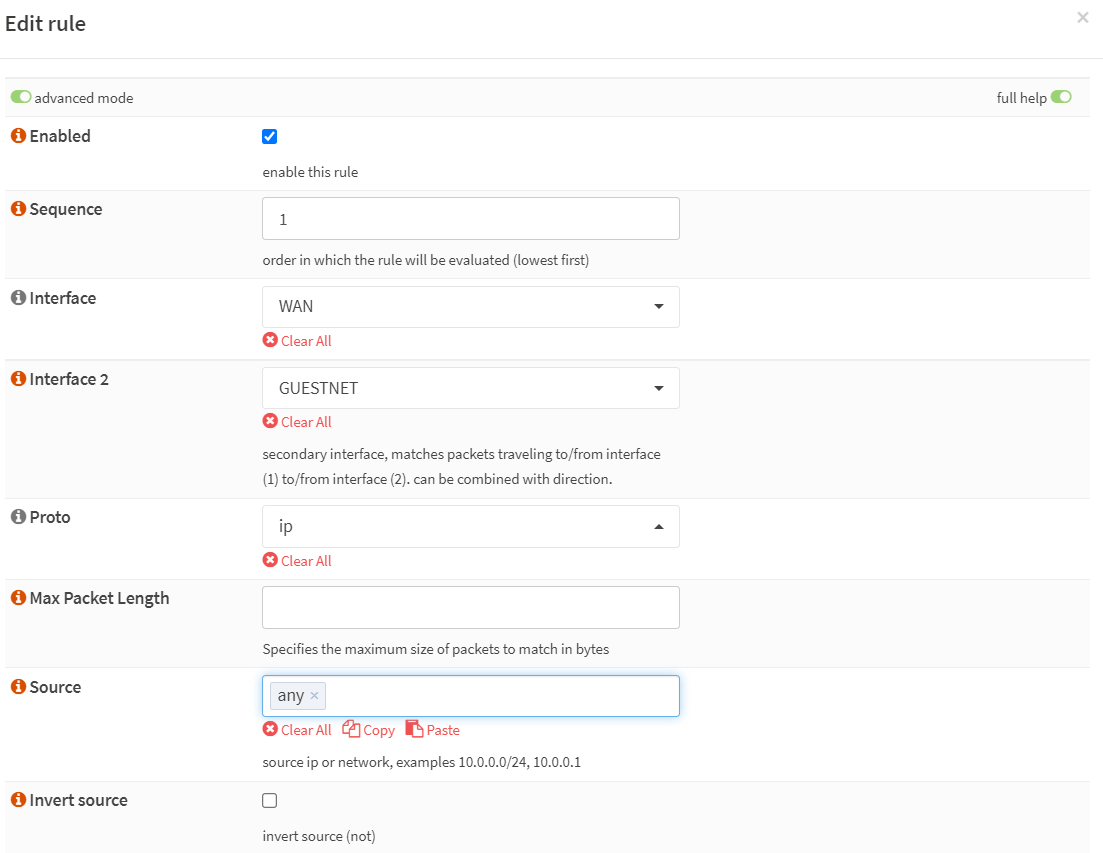Toggle the advanced mode switch
This screenshot has height=853, width=1103.
tap(21, 98)
